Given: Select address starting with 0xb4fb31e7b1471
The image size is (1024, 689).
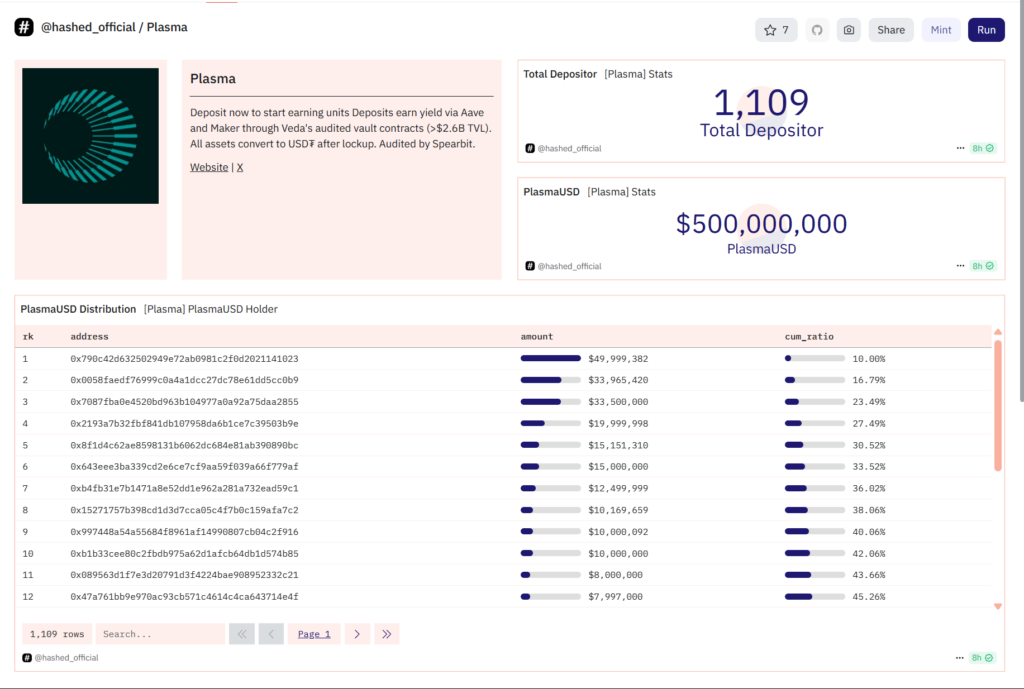Looking at the screenshot, I should point(184,489).
